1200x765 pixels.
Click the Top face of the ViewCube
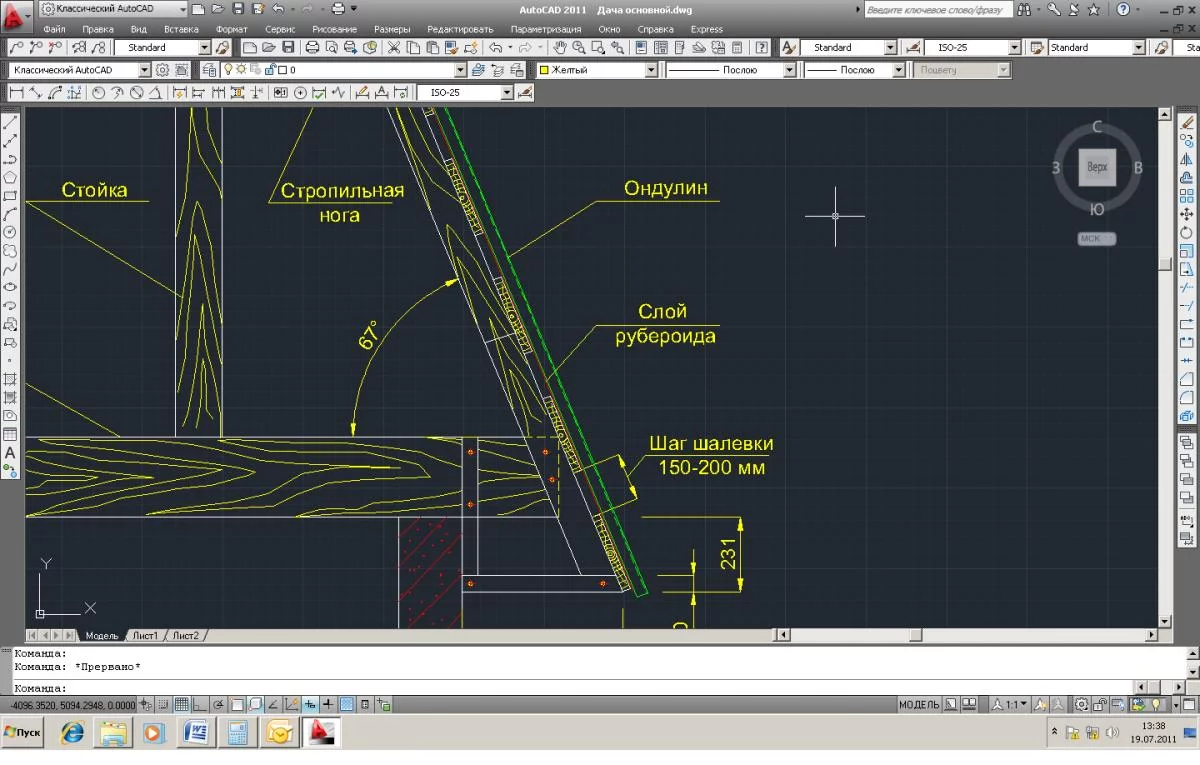point(1097,167)
